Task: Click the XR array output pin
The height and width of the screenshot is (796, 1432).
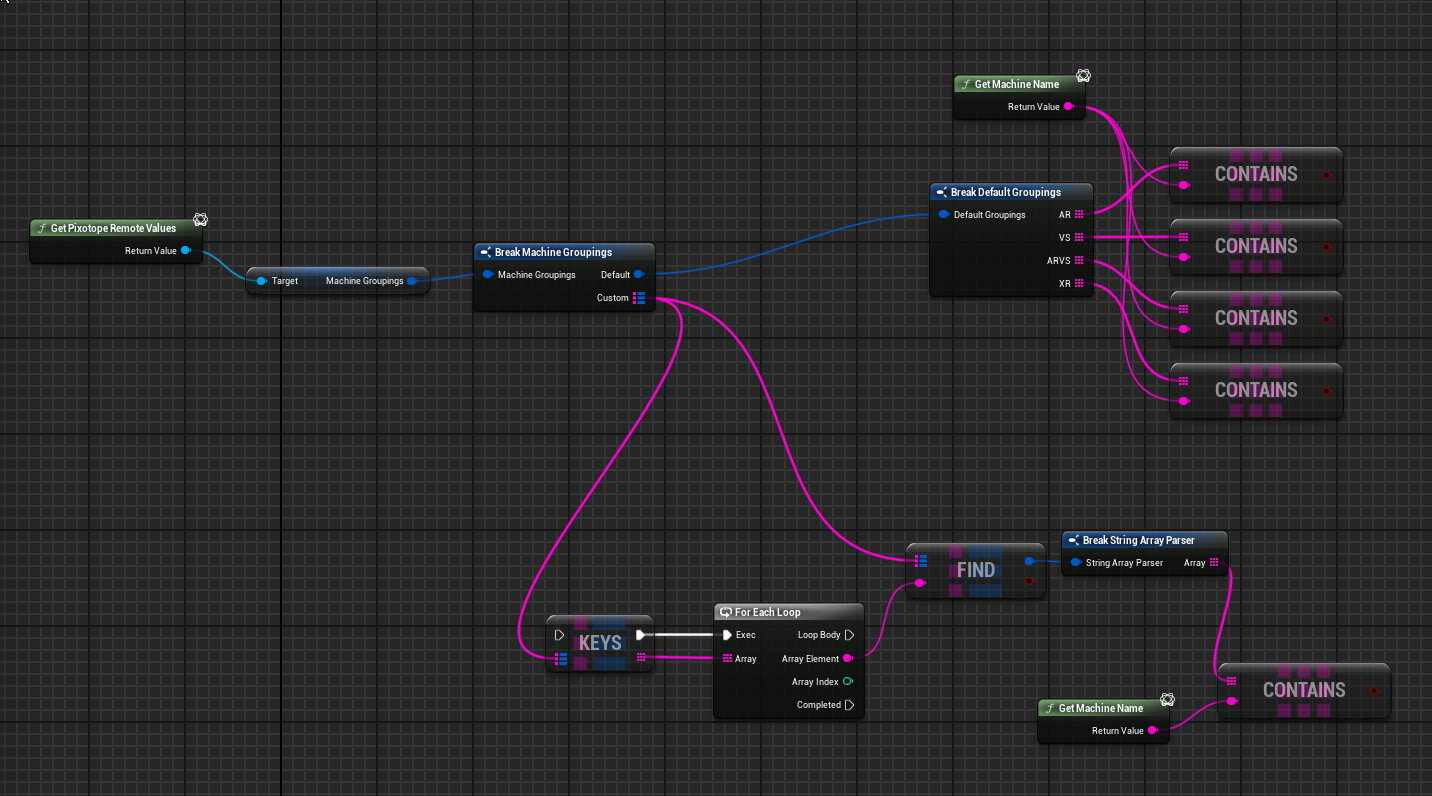Action: coord(1079,285)
